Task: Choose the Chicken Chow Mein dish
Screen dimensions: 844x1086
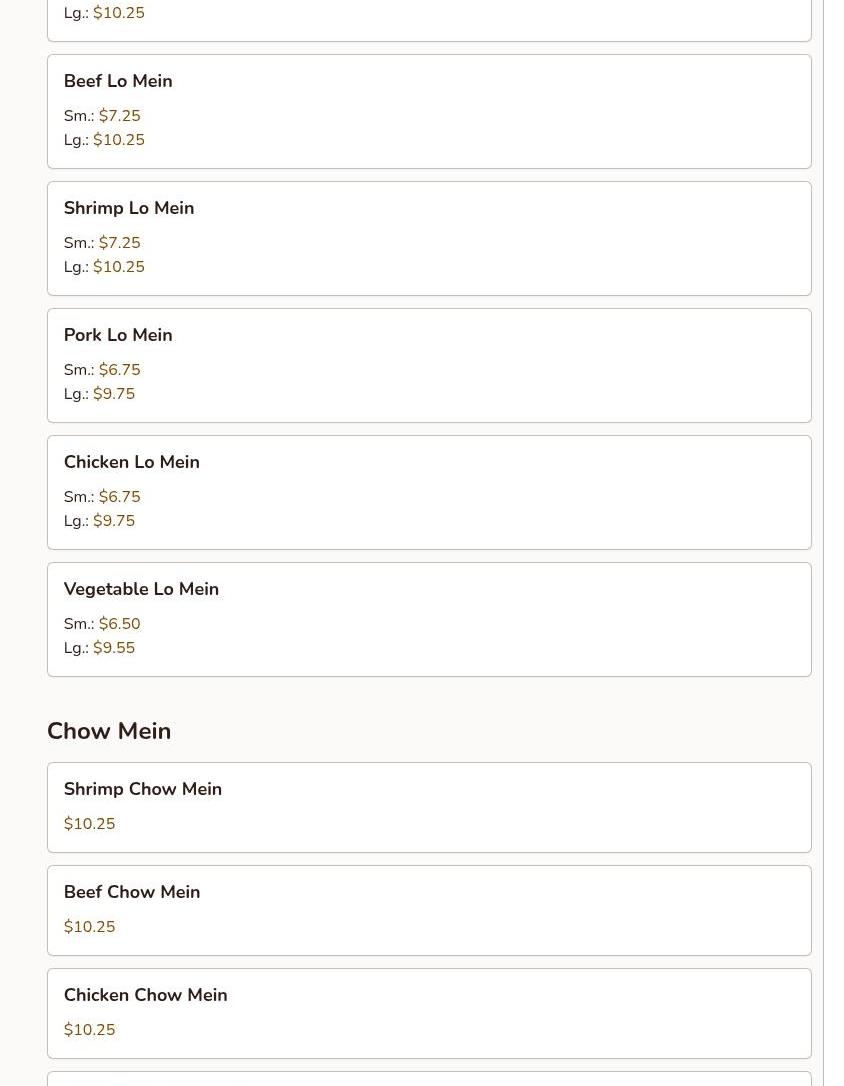Action: point(429,1013)
